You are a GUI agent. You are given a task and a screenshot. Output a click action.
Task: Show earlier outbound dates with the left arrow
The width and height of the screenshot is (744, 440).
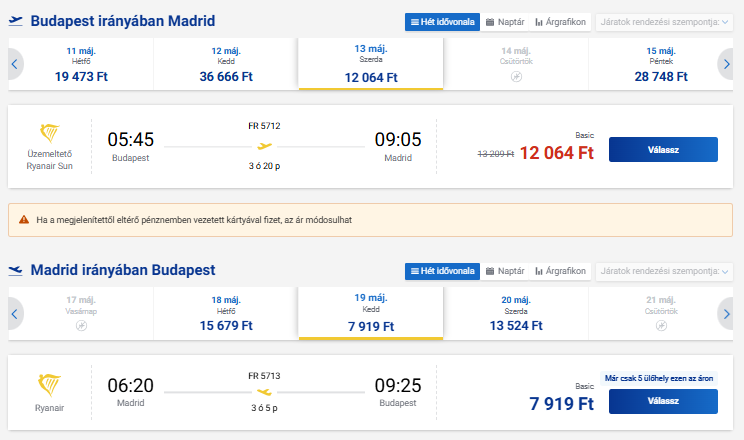point(15,64)
